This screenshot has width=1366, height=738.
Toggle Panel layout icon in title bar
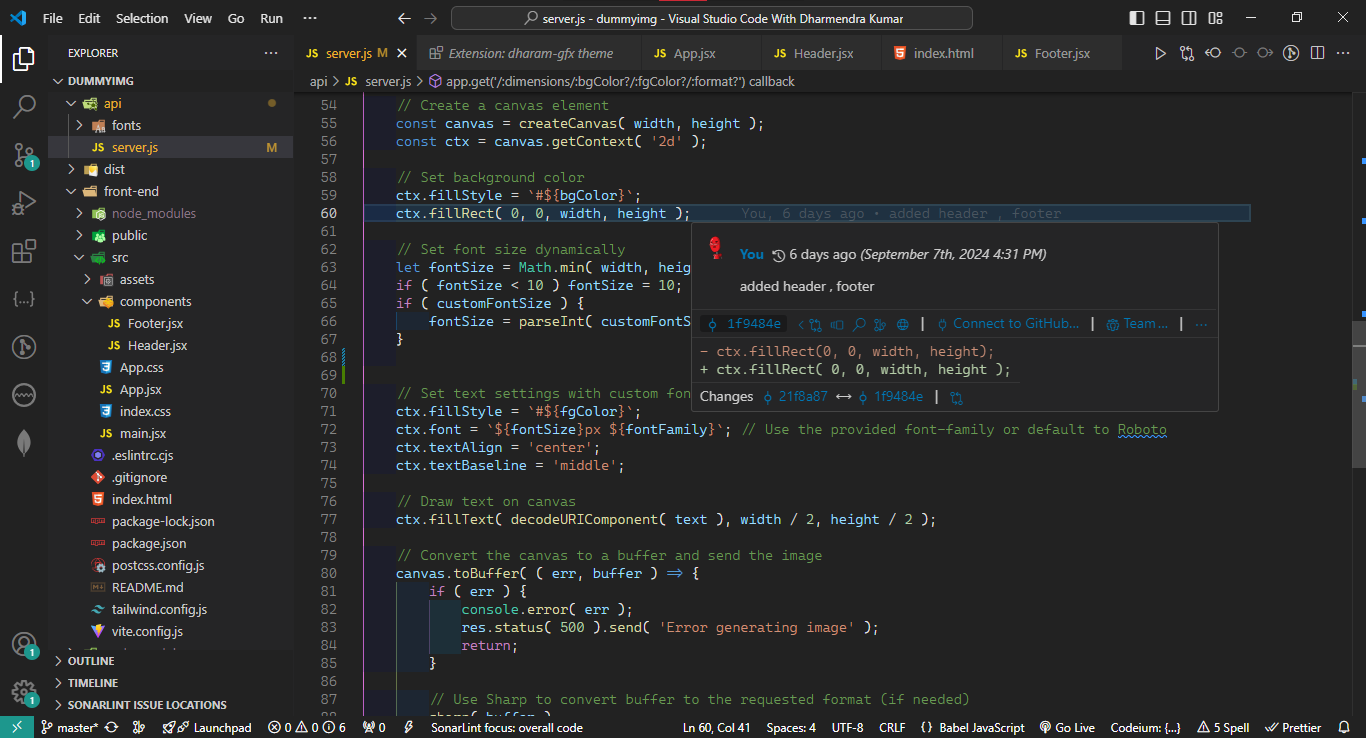click(x=1162, y=18)
